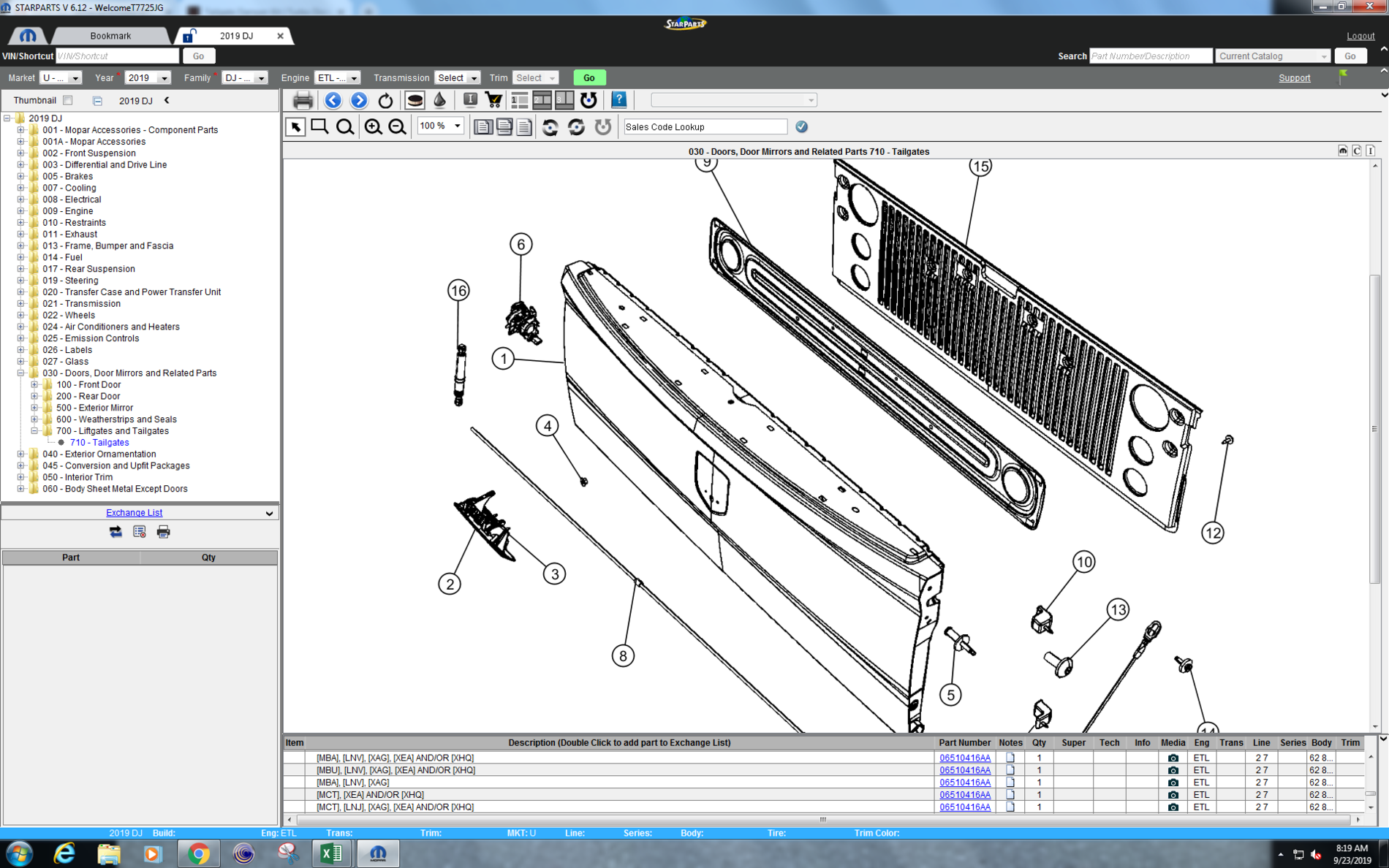
Task: Click the Sales Code Lookup field
Action: [705, 127]
